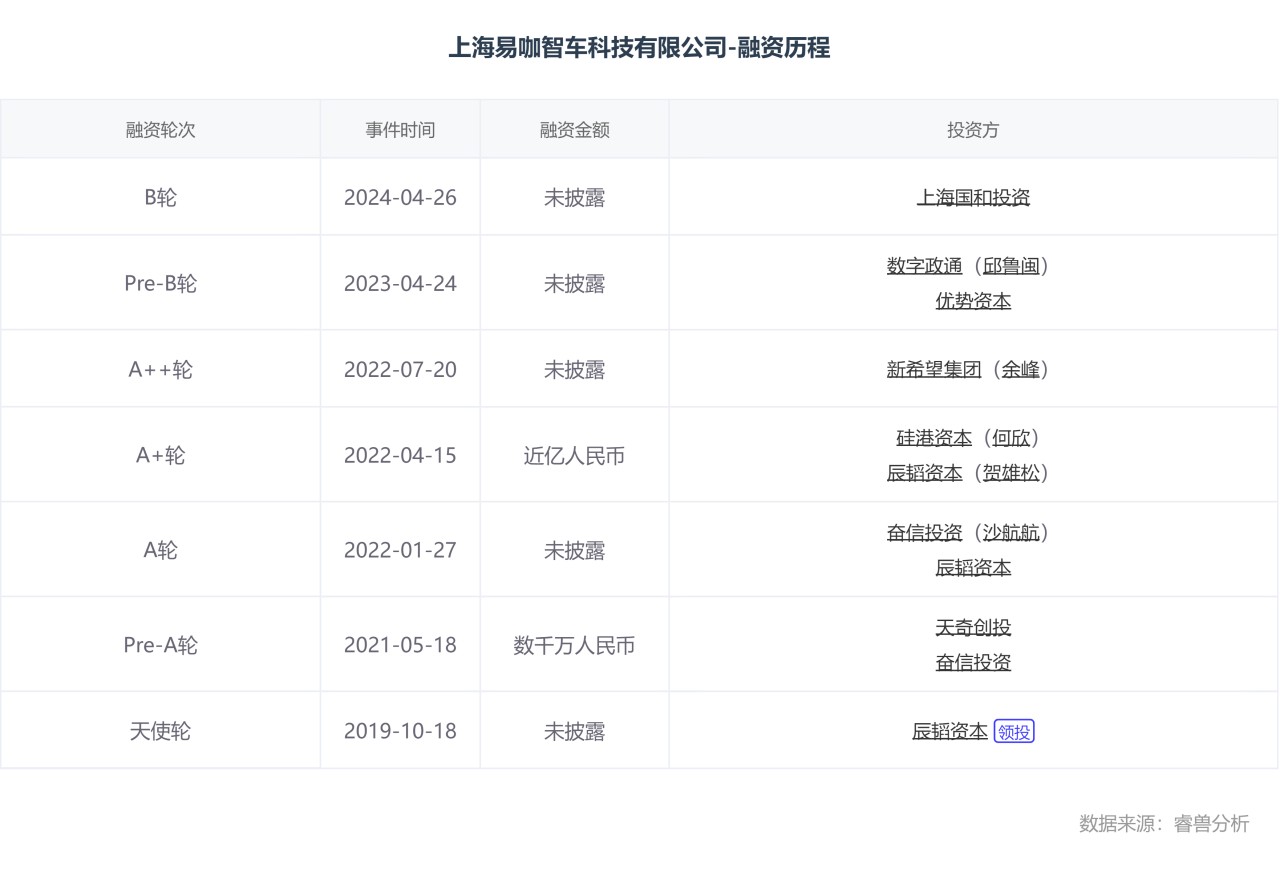Click the 沙航航 person link
The width and height of the screenshot is (1280, 876).
[1011, 533]
